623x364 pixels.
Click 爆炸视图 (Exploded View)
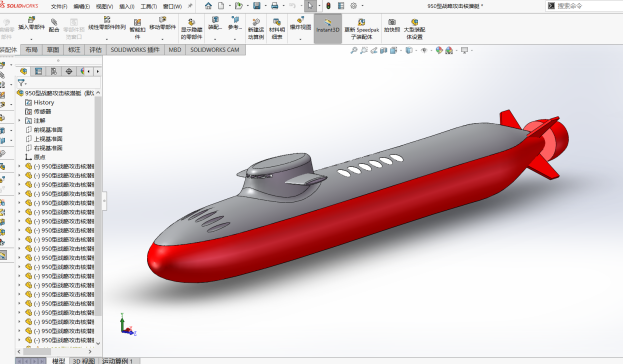tap(300, 23)
